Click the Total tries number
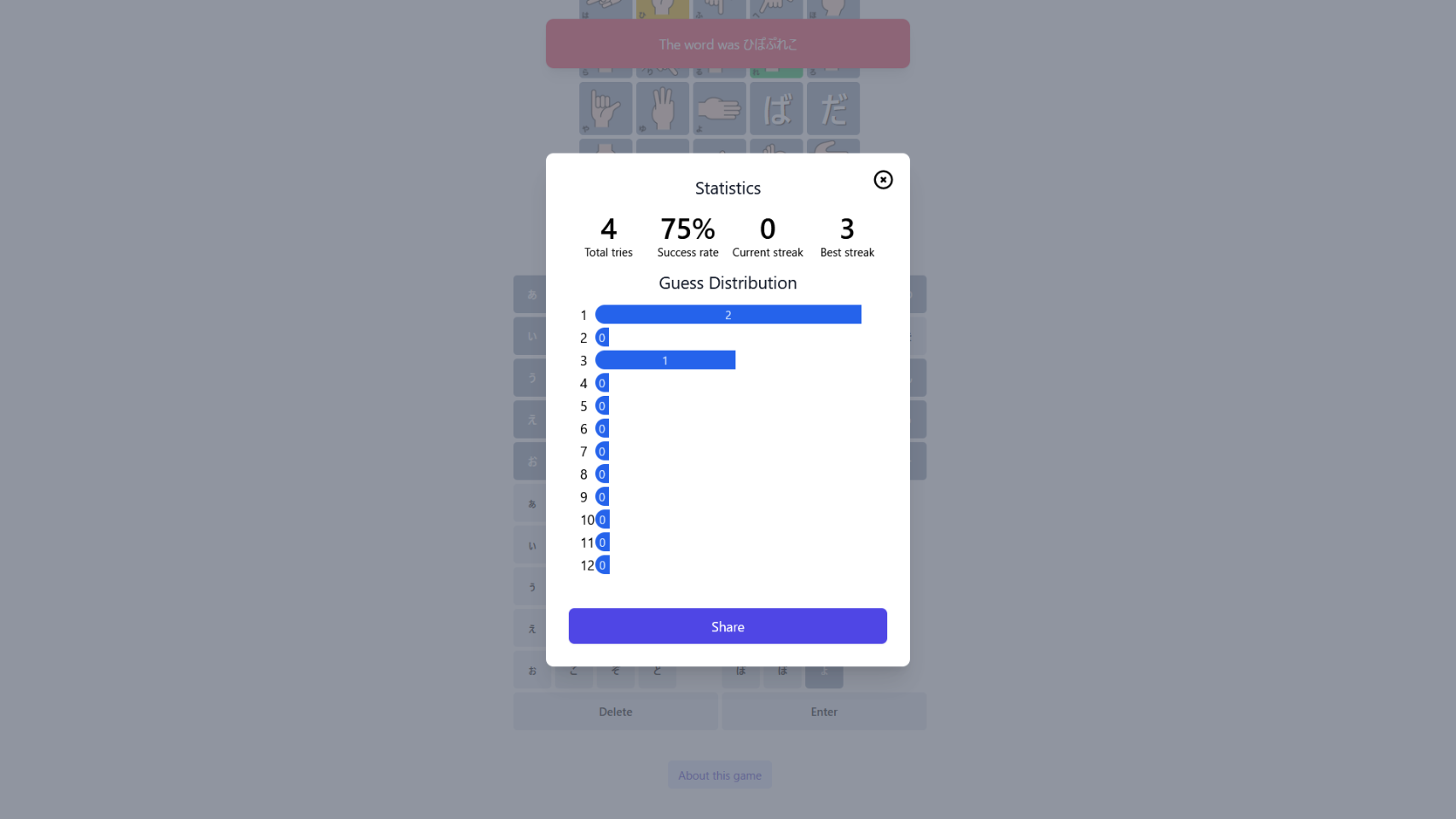This screenshot has width=1456, height=819. coord(608,229)
